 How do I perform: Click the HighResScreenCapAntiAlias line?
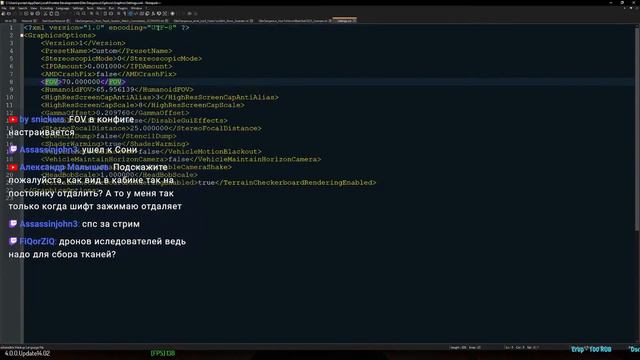pyautogui.click(x=160, y=98)
